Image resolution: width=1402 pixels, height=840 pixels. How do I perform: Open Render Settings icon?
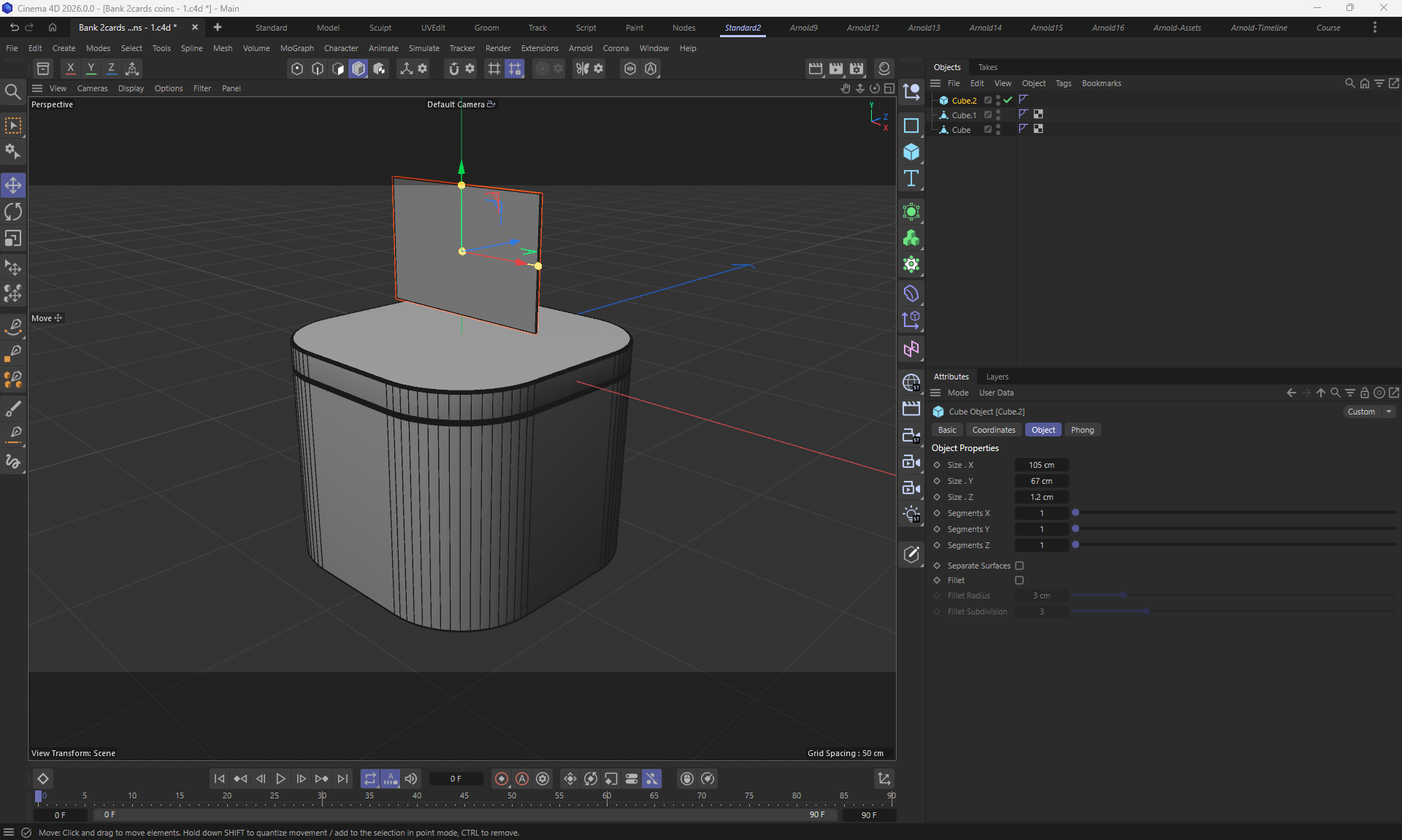click(x=856, y=69)
